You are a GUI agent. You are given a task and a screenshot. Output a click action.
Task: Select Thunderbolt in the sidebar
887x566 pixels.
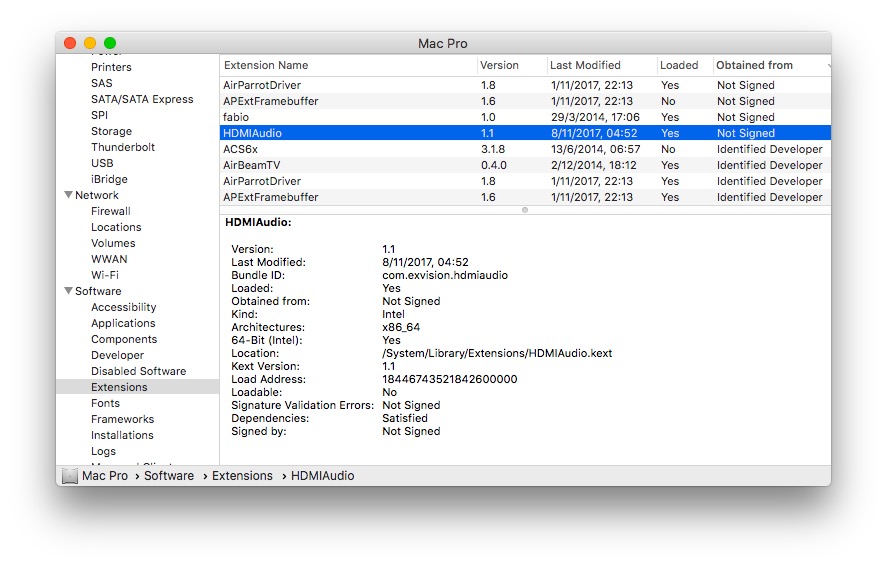click(x=123, y=147)
